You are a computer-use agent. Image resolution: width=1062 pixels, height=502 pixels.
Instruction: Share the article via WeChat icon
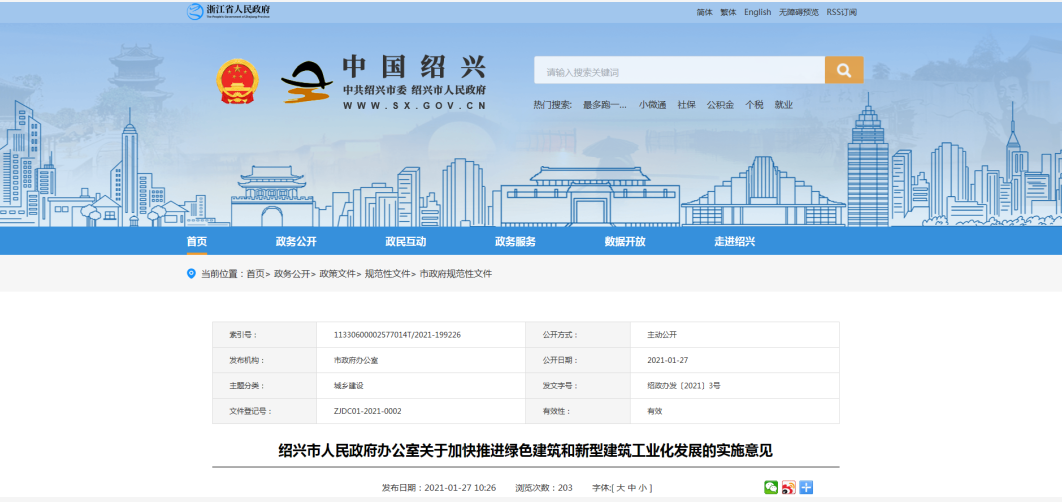(771, 487)
